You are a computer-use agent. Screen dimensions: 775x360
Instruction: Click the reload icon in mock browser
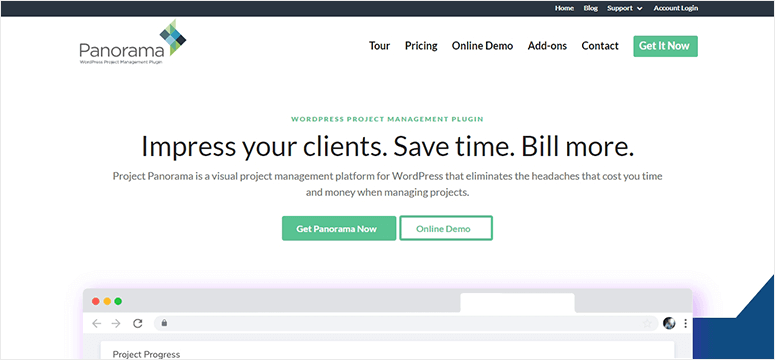click(x=138, y=323)
